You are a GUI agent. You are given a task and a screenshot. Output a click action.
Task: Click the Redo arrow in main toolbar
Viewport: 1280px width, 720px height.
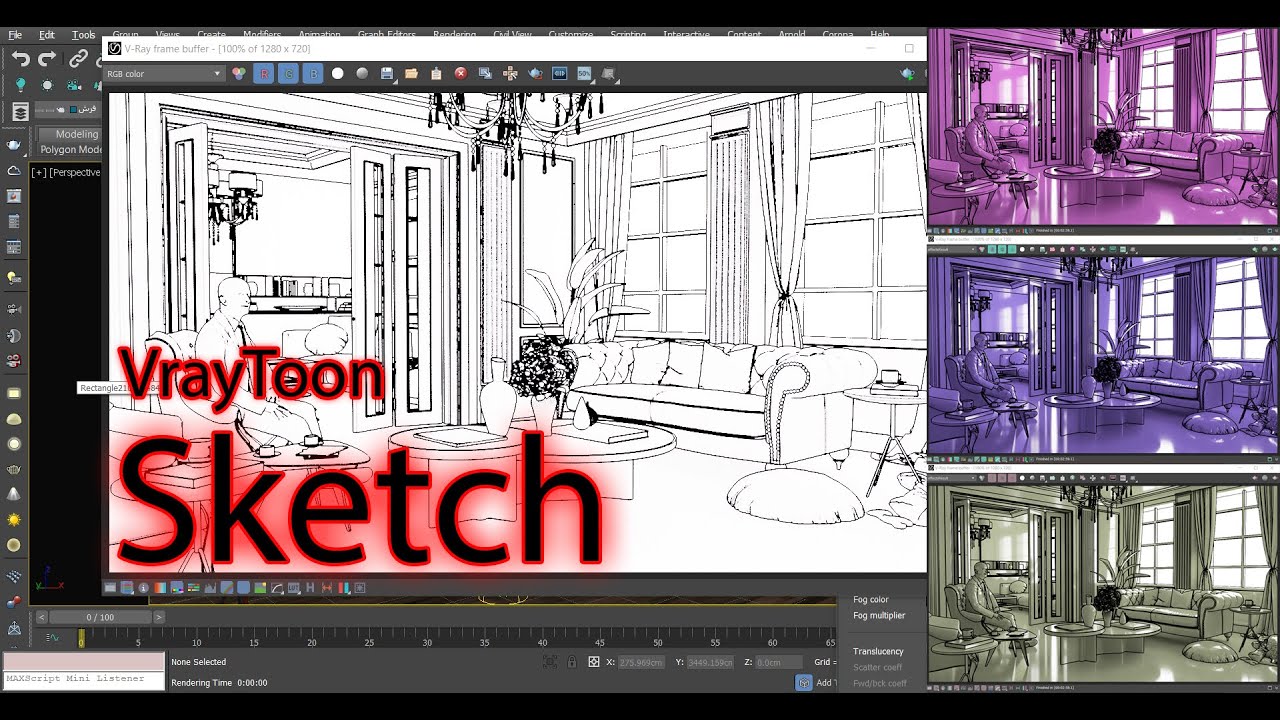click(47, 60)
